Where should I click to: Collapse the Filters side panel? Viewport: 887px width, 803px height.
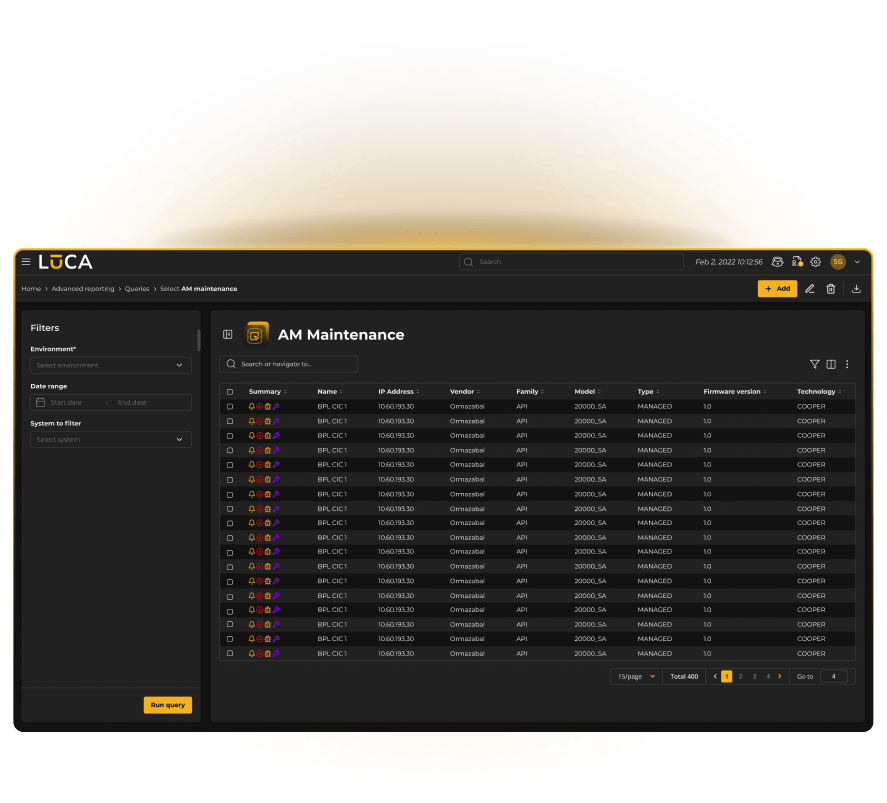228,335
